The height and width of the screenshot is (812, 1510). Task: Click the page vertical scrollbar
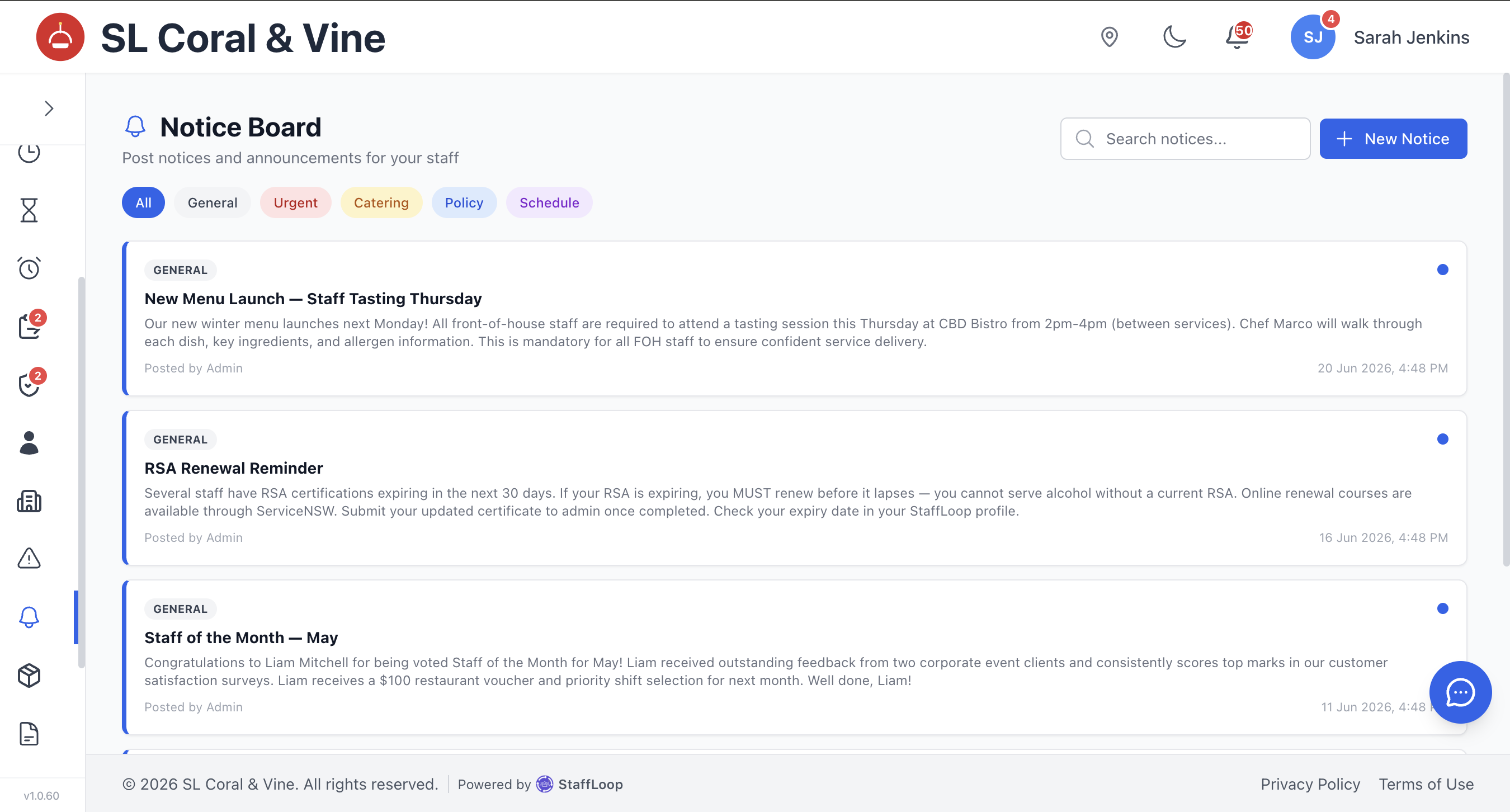1506,319
